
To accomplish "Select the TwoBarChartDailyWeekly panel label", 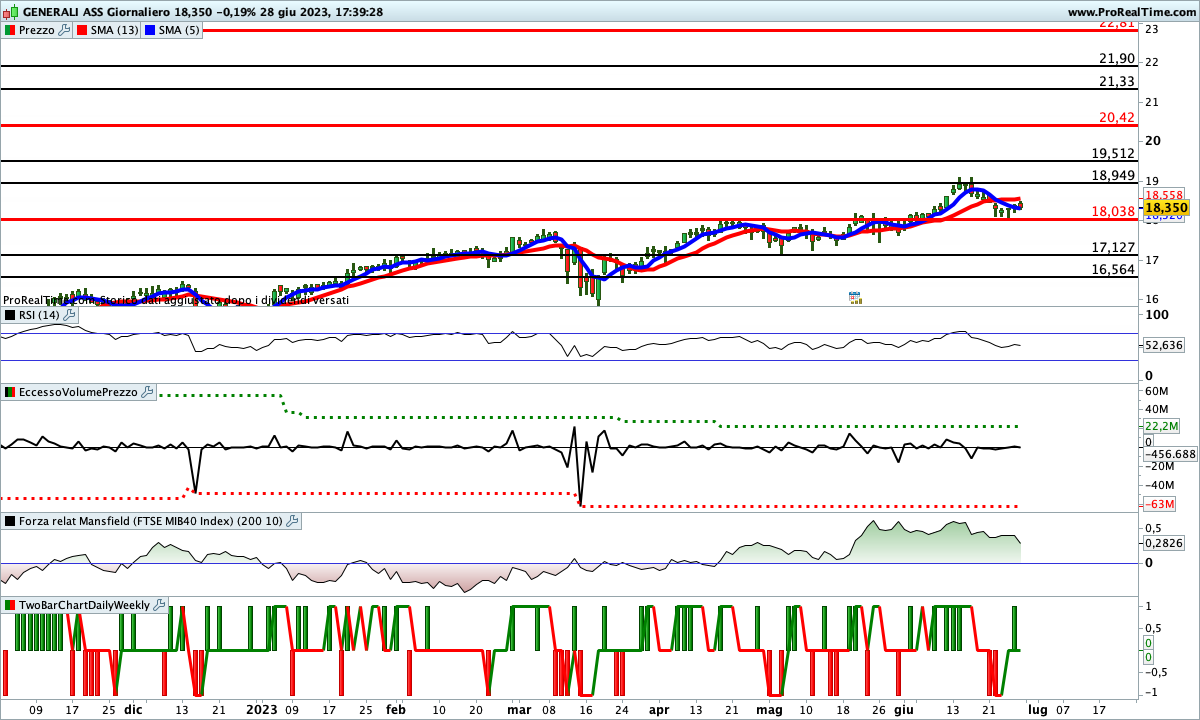I will click(85, 605).
